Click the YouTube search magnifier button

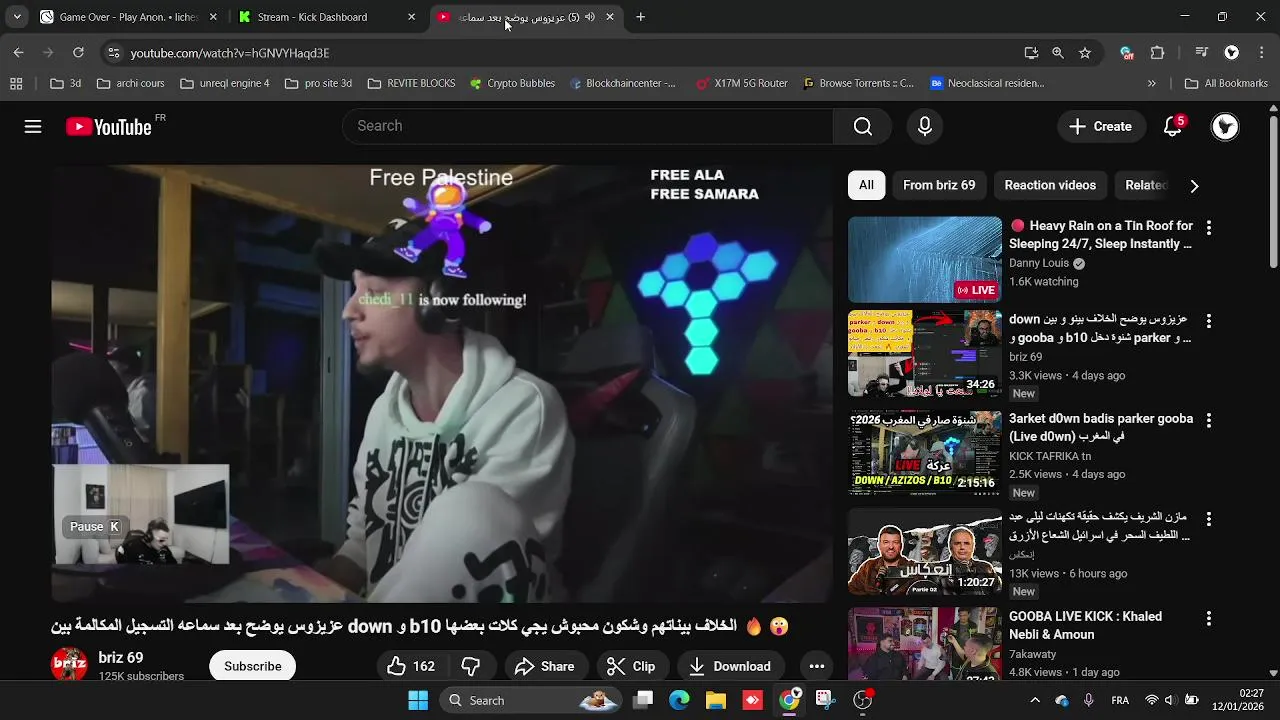tap(863, 126)
